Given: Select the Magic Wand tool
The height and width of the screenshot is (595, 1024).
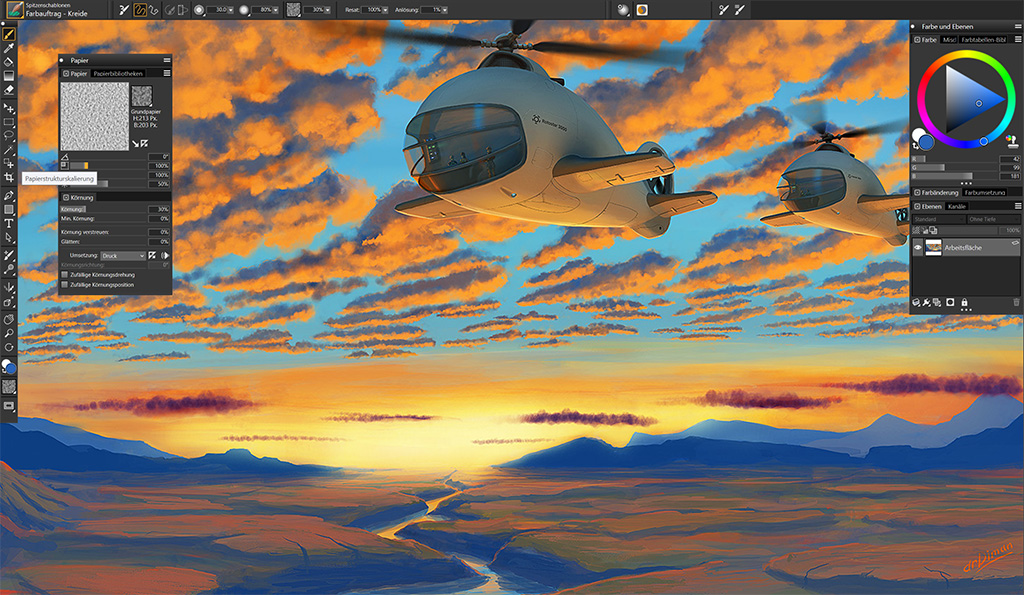Looking at the screenshot, I should click(8, 150).
